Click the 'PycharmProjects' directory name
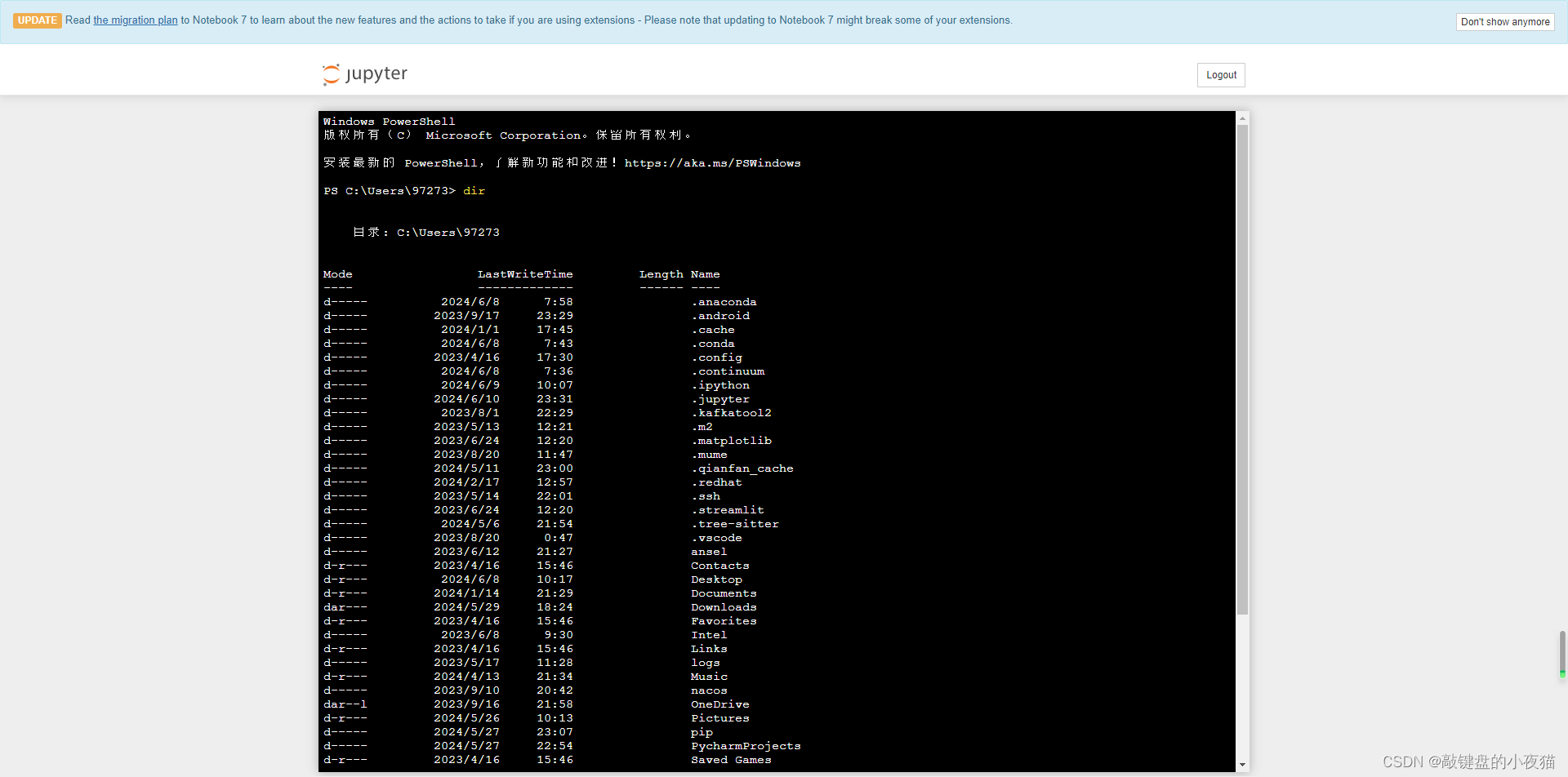The height and width of the screenshot is (777, 1568). pyautogui.click(x=746, y=746)
